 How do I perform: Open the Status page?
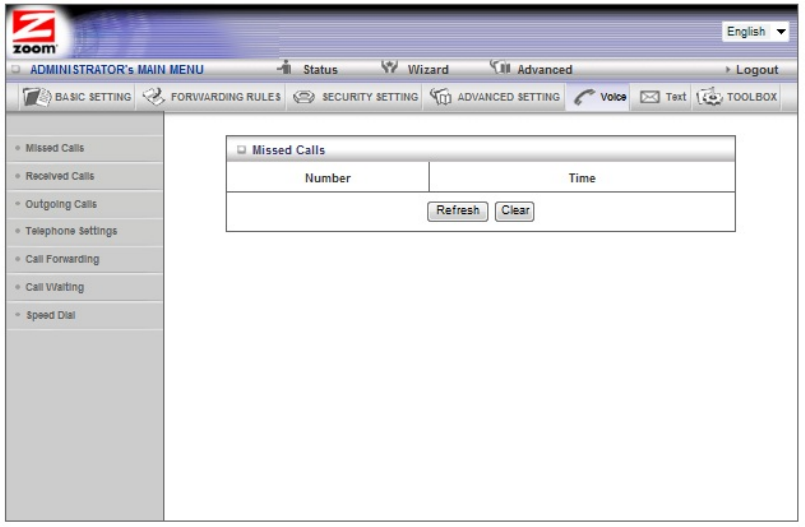(x=320, y=69)
